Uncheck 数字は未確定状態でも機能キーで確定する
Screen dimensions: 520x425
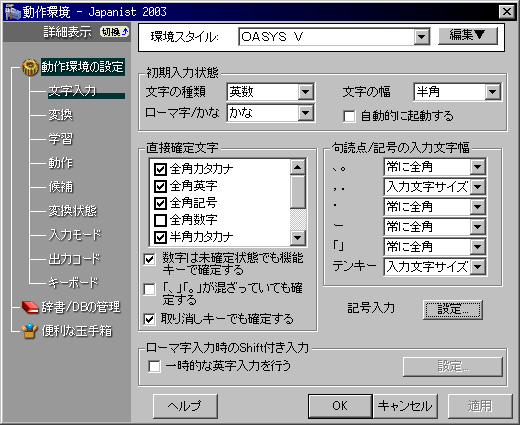[x=149, y=259]
